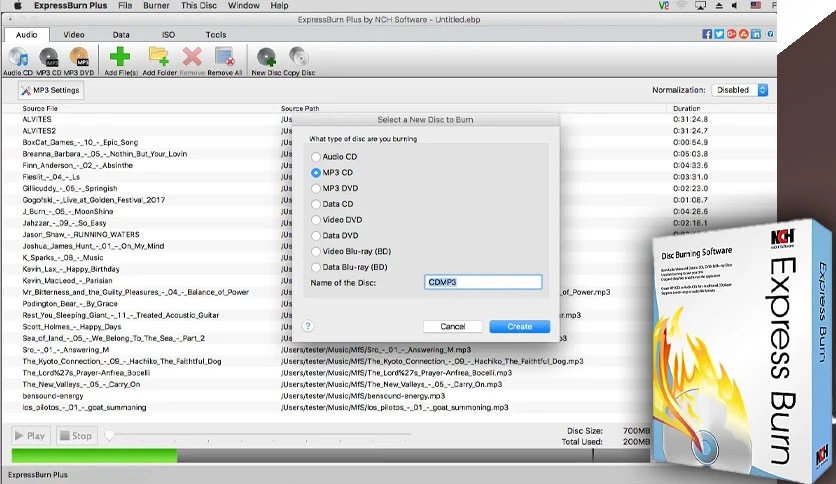
Task: Click the green disc usage bar
Action: tap(94, 456)
